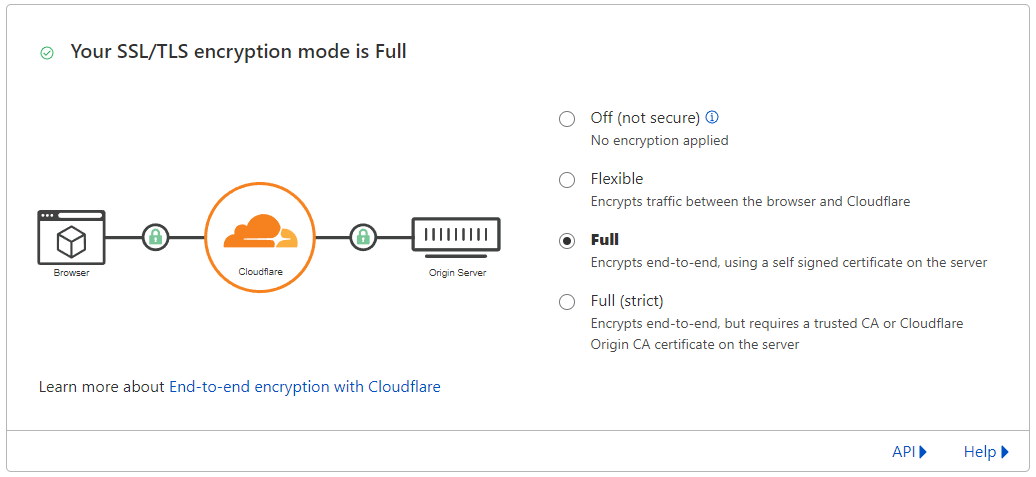Click the lock between Browser and Cloudflare

click(154, 237)
